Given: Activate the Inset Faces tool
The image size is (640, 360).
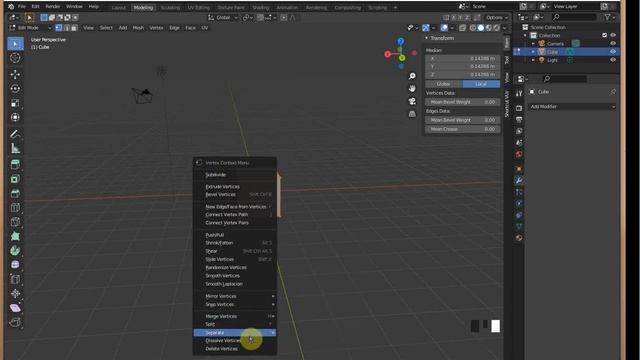Looking at the screenshot, I should coord(16,179).
